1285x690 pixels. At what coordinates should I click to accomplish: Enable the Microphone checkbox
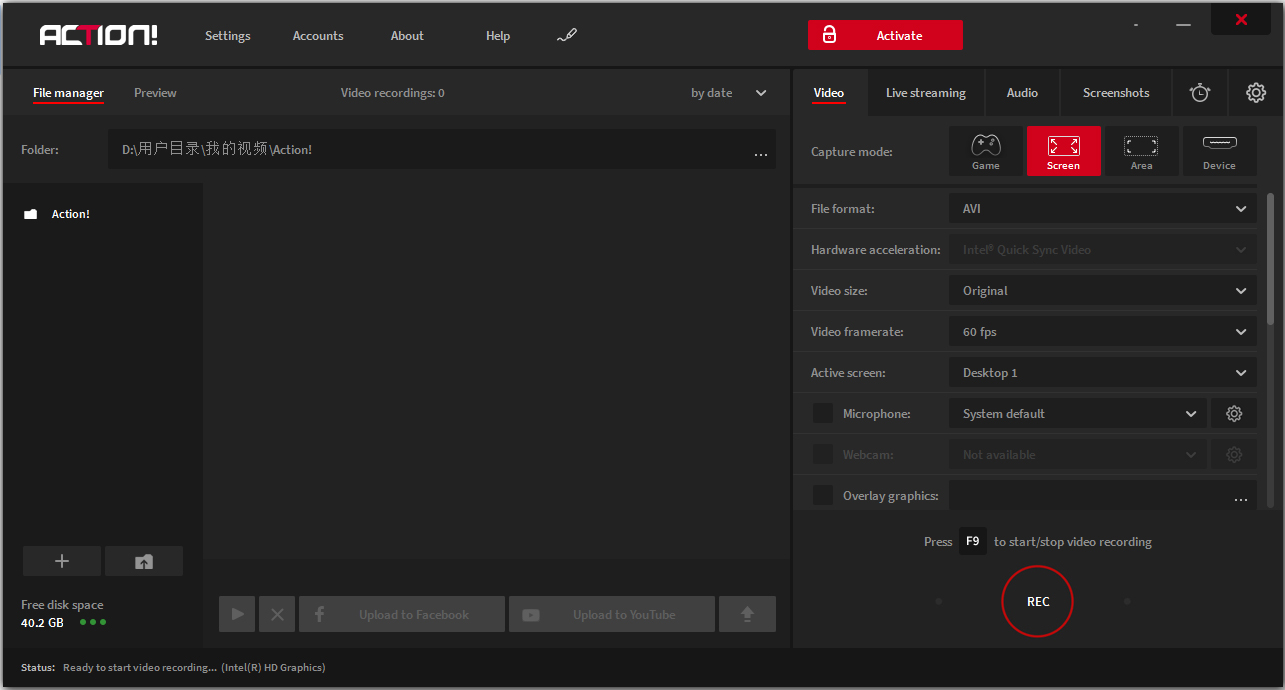click(823, 414)
